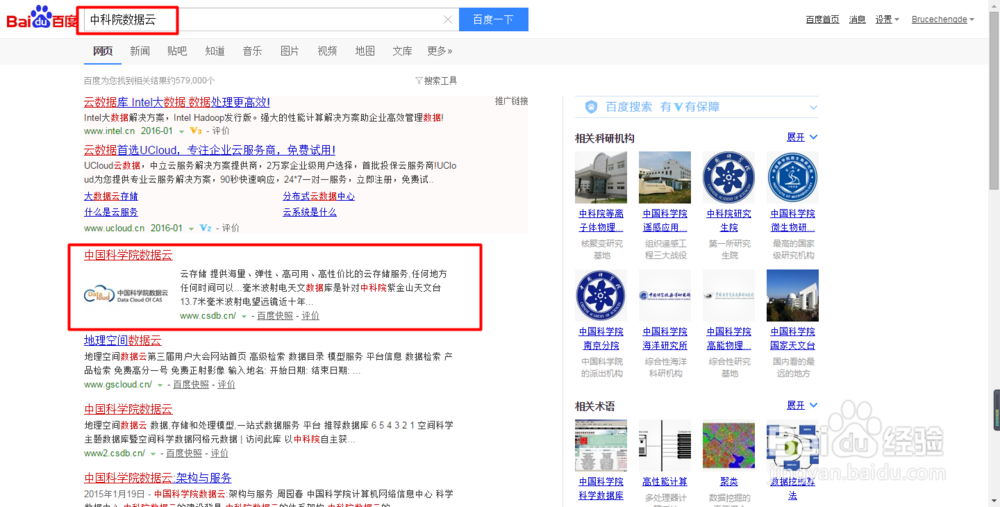This screenshot has width=1000, height=507.
Task: Open 百度快照 for www2.csdb.cn
Action: pyautogui.click(x=184, y=453)
